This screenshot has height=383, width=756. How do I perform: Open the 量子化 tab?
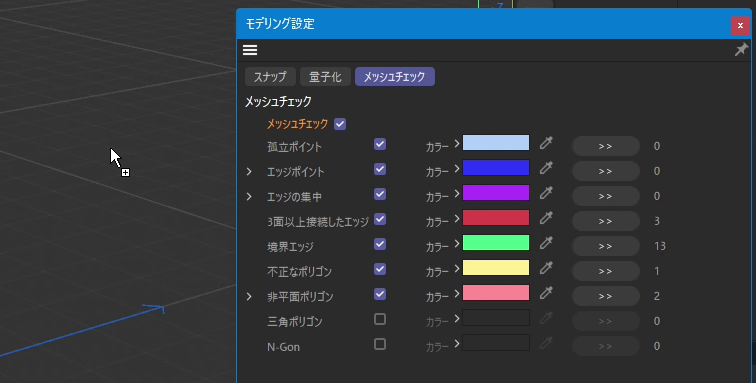pyautogui.click(x=325, y=77)
